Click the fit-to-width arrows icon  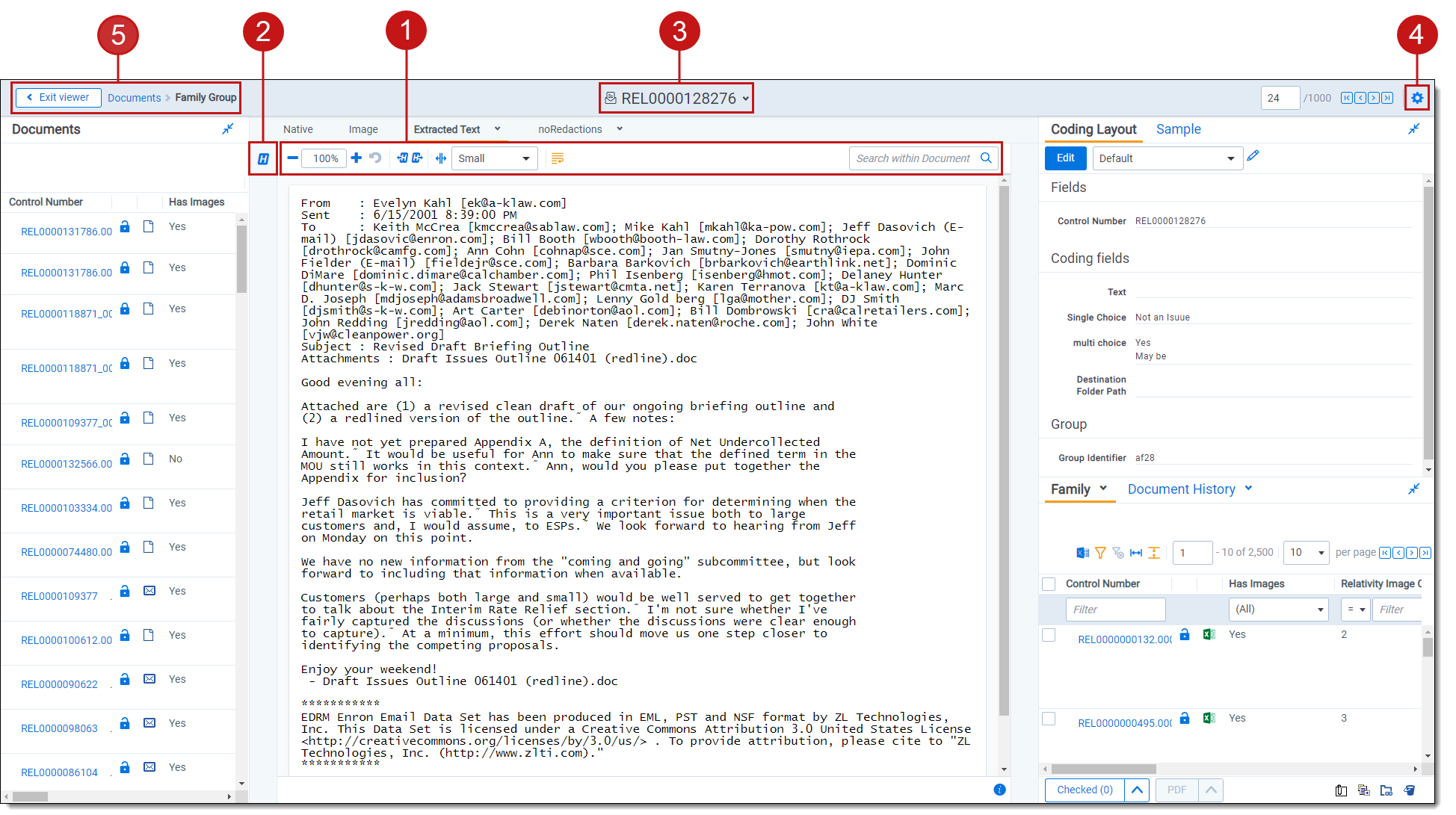coord(440,158)
